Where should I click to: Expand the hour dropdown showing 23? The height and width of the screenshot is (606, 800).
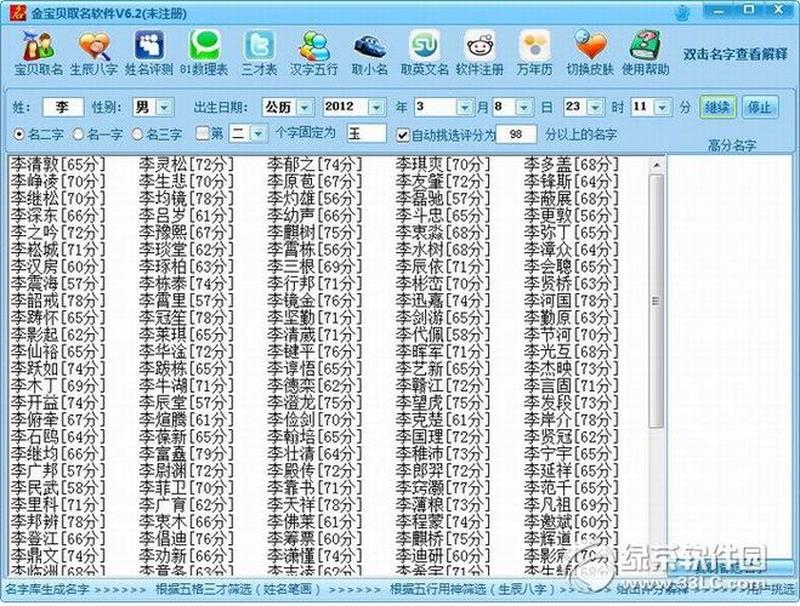[595, 108]
